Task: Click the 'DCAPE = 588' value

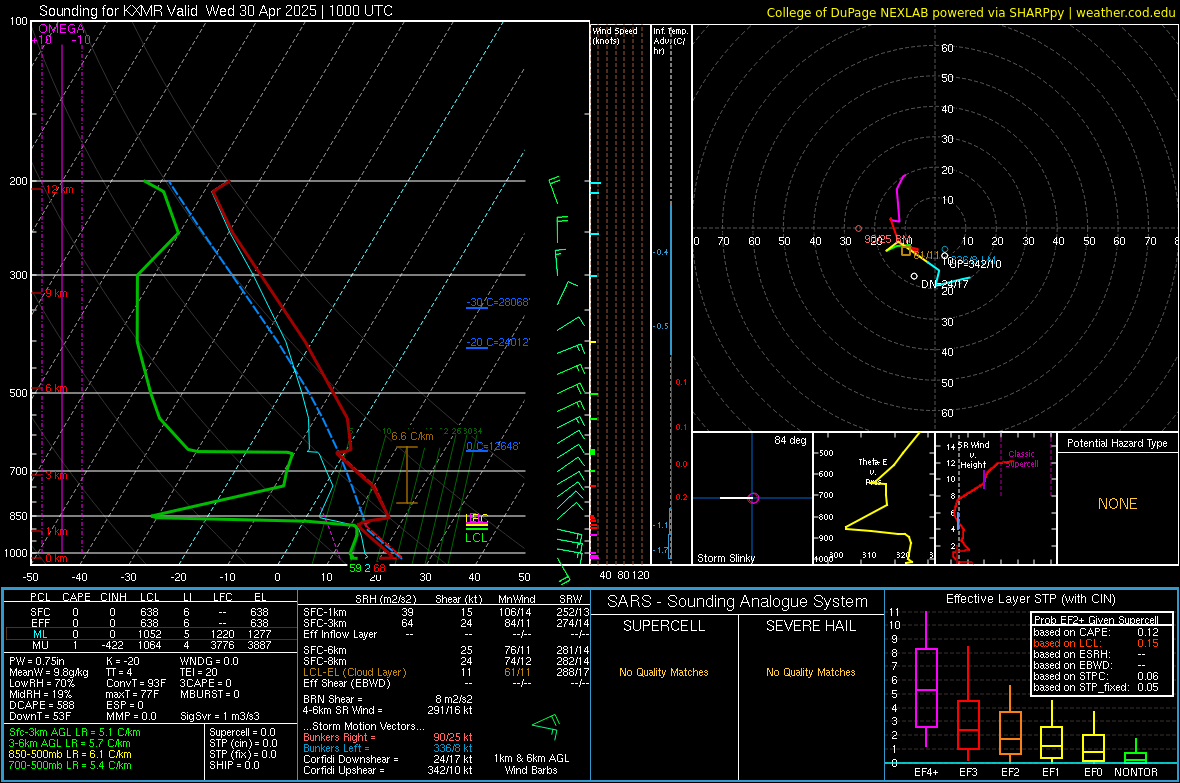Action: [41, 705]
